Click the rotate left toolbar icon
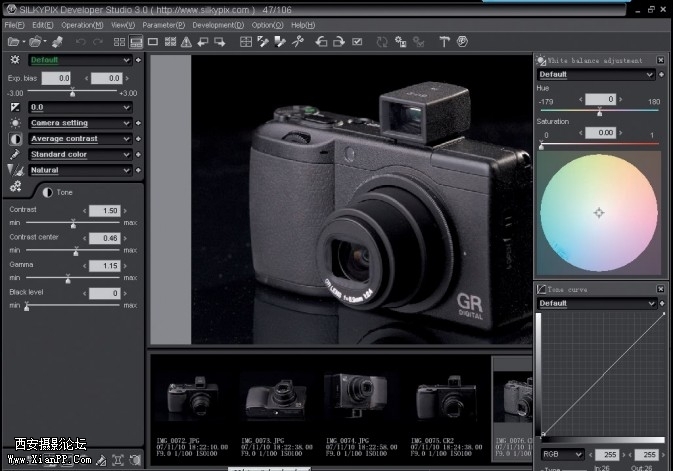This screenshot has width=673, height=471. pos(321,42)
